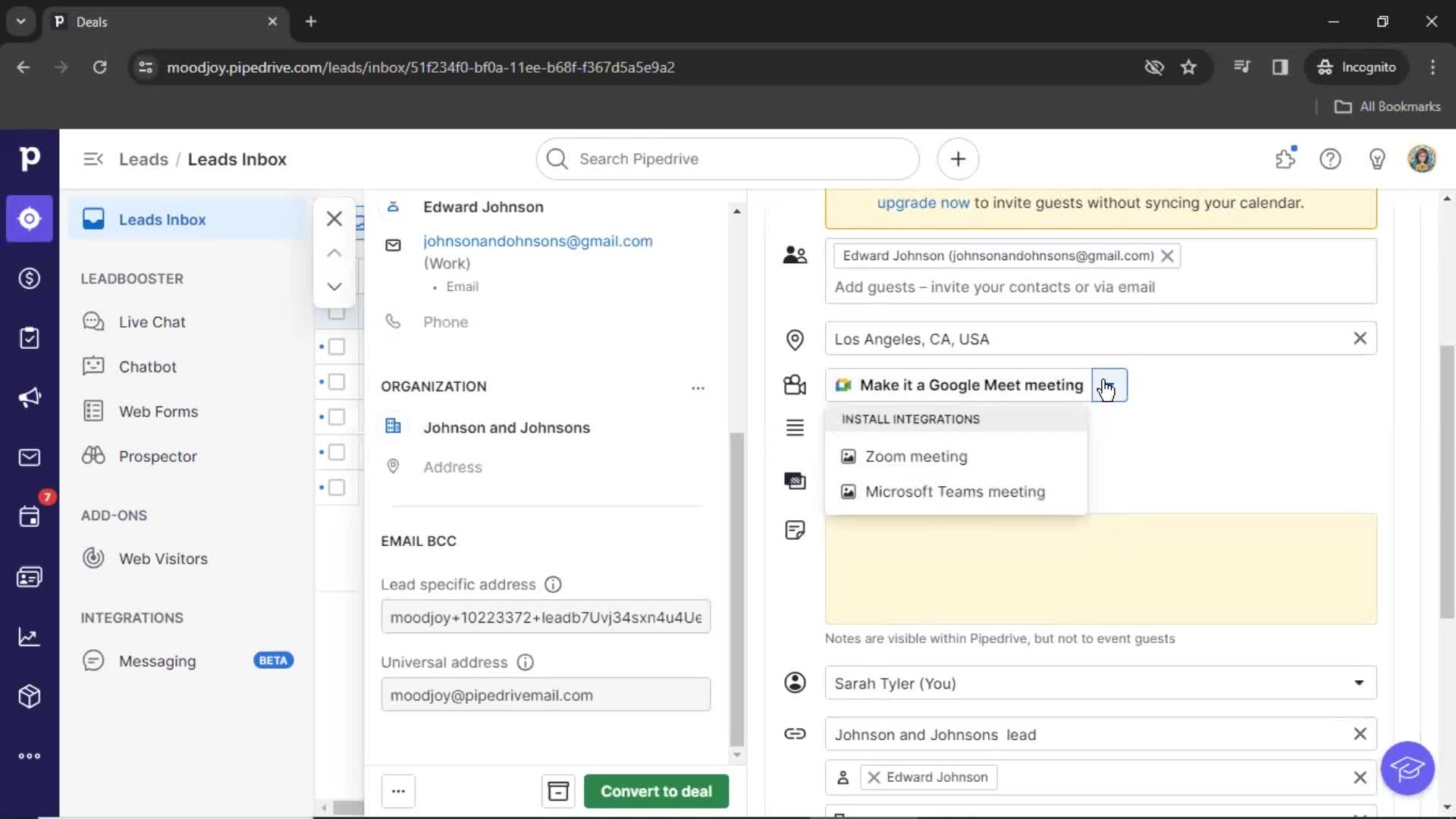
Task: Open the Insights chart icon in sidebar
Action: (x=30, y=637)
